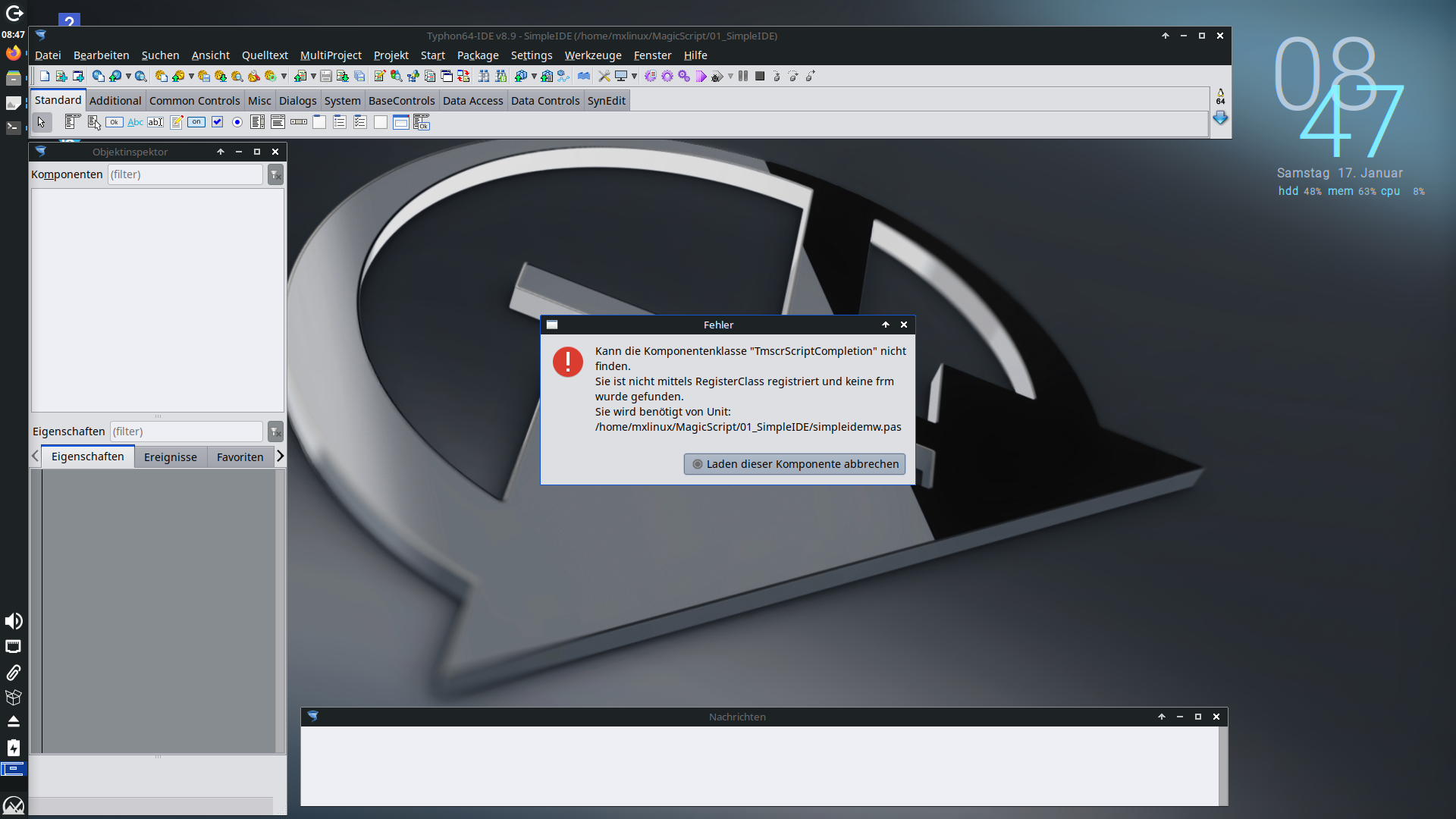The height and width of the screenshot is (819, 1456).
Task: Select the selection arrow pointer tool
Action: pos(42,122)
